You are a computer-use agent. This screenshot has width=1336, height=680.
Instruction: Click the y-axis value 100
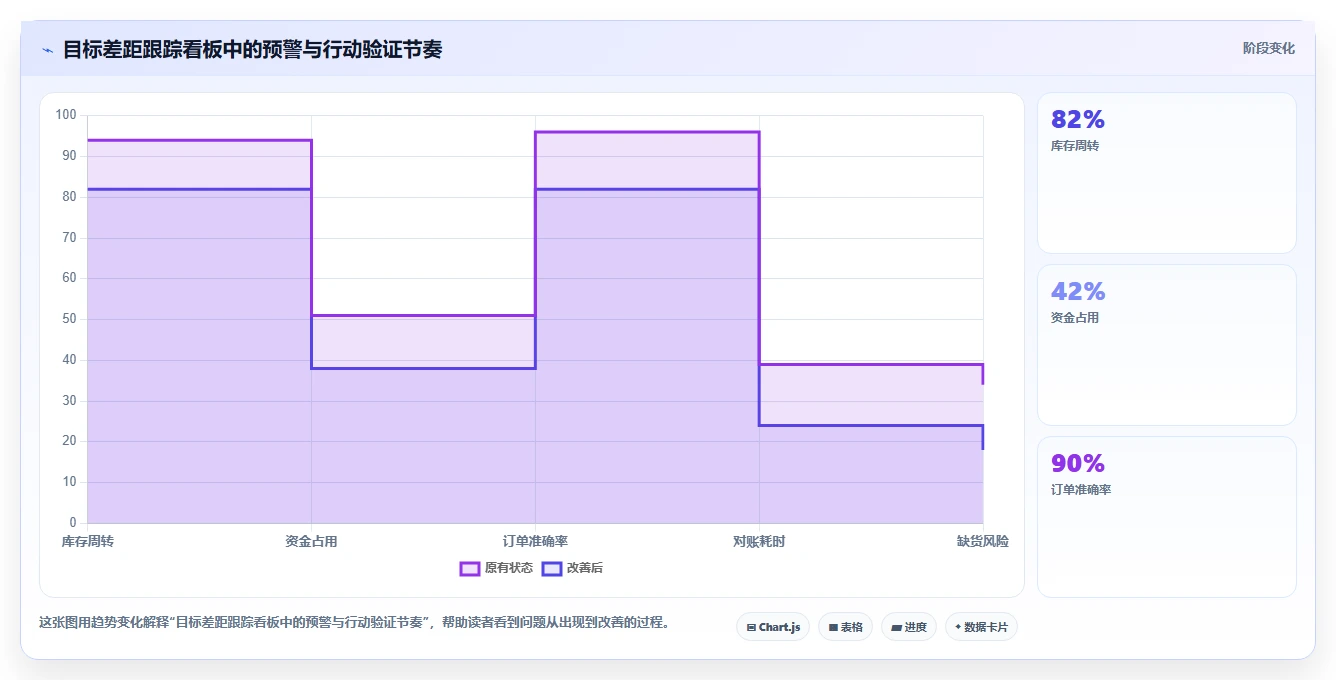[x=66, y=115]
